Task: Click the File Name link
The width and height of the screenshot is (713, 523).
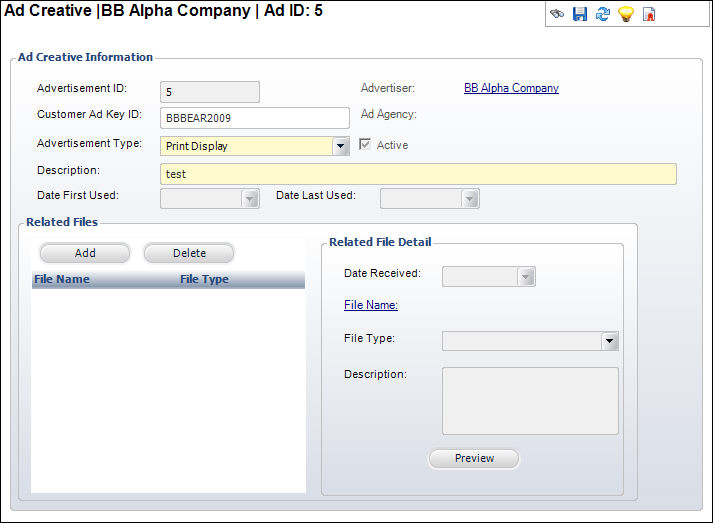Action: 371,305
